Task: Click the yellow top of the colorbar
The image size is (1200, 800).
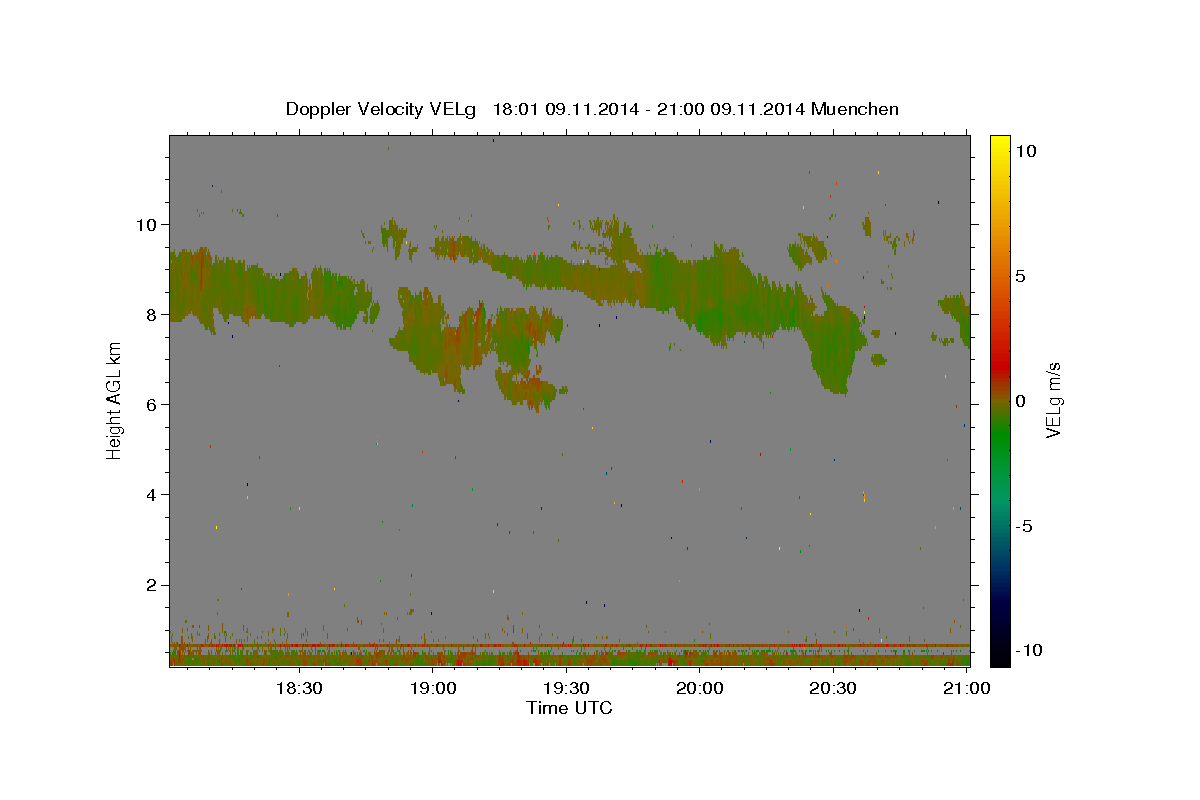Action: click(x=999, y=142)
